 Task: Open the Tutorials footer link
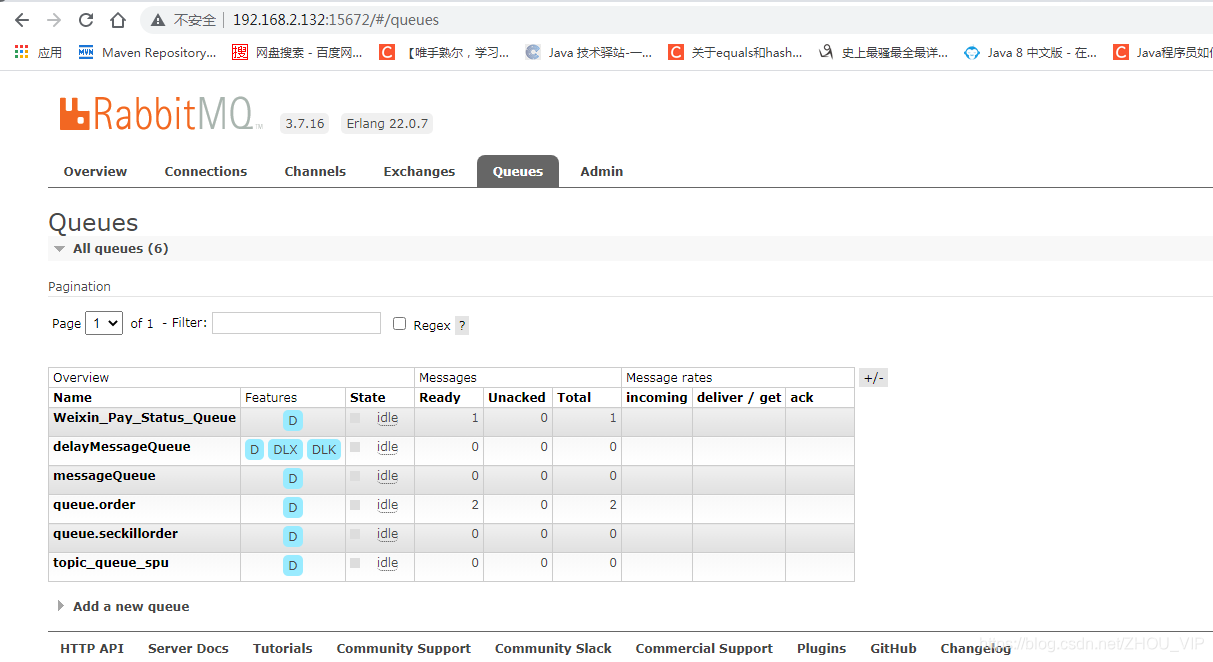point(283,648)
